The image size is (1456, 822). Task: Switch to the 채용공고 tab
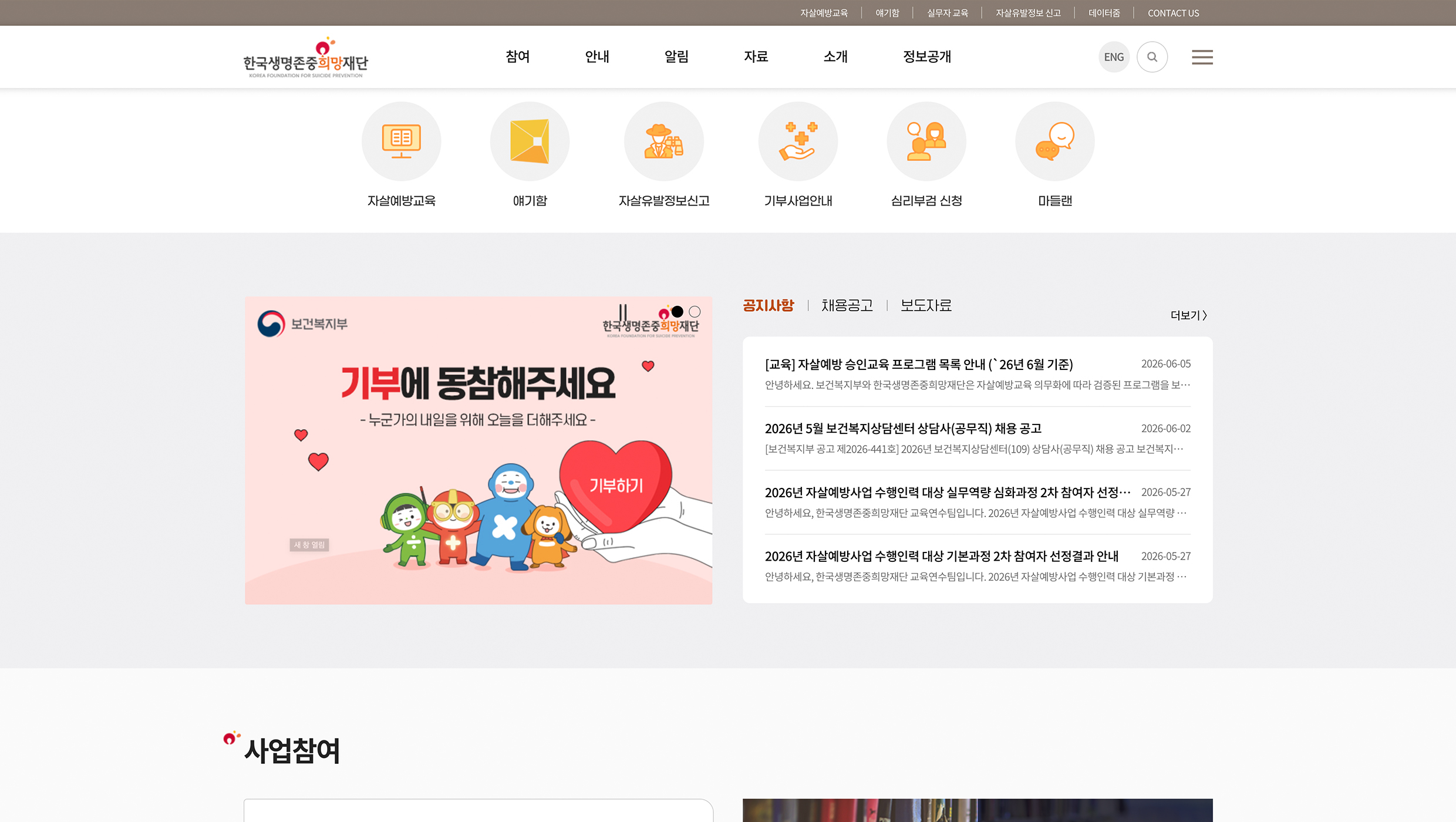click(x=847, y=305)
